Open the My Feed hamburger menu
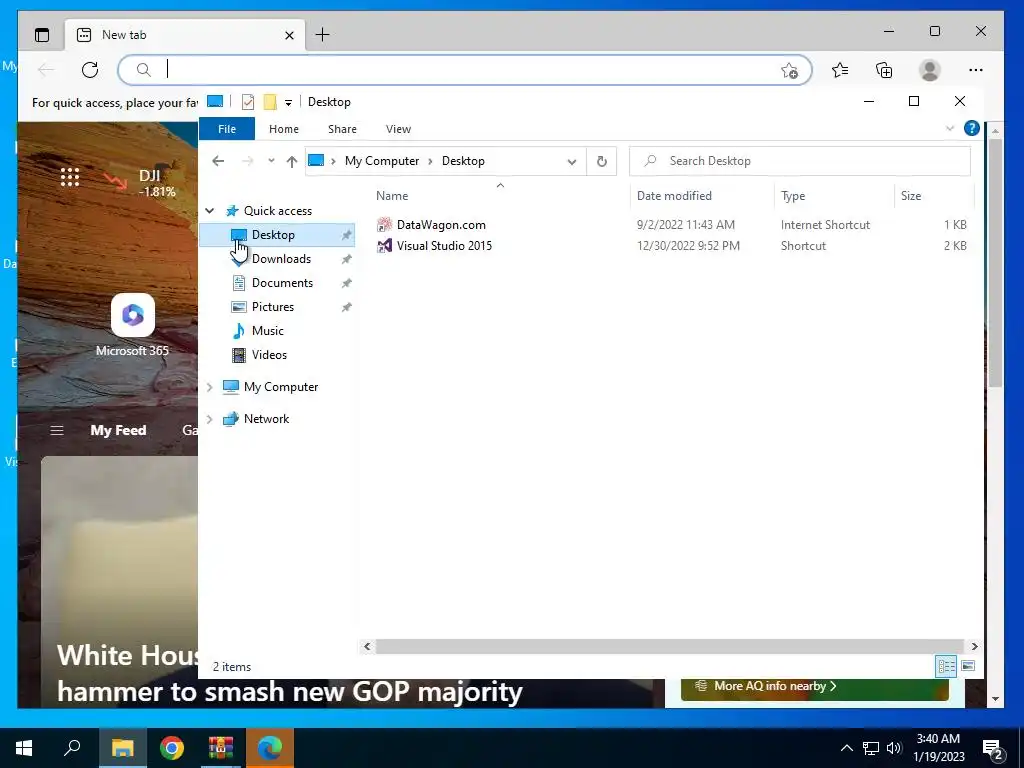1024x768 pixels. tap(57, 430)
